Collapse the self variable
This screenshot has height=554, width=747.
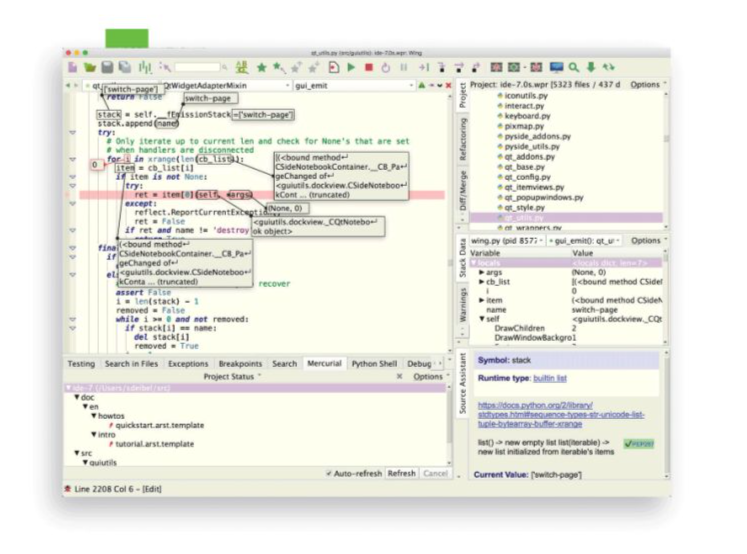[x=482, y=319]
